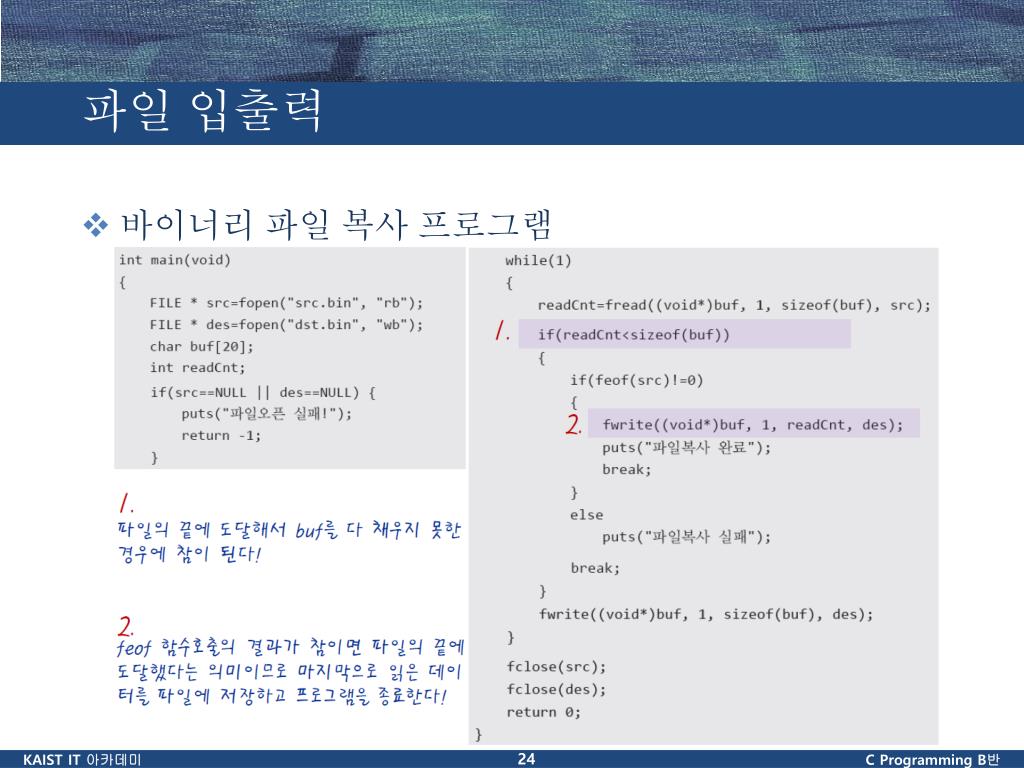Screen dimensions: 1024x768
Task: Click the line return -1;
Action: pyautogui.click(x=221, y=436)
